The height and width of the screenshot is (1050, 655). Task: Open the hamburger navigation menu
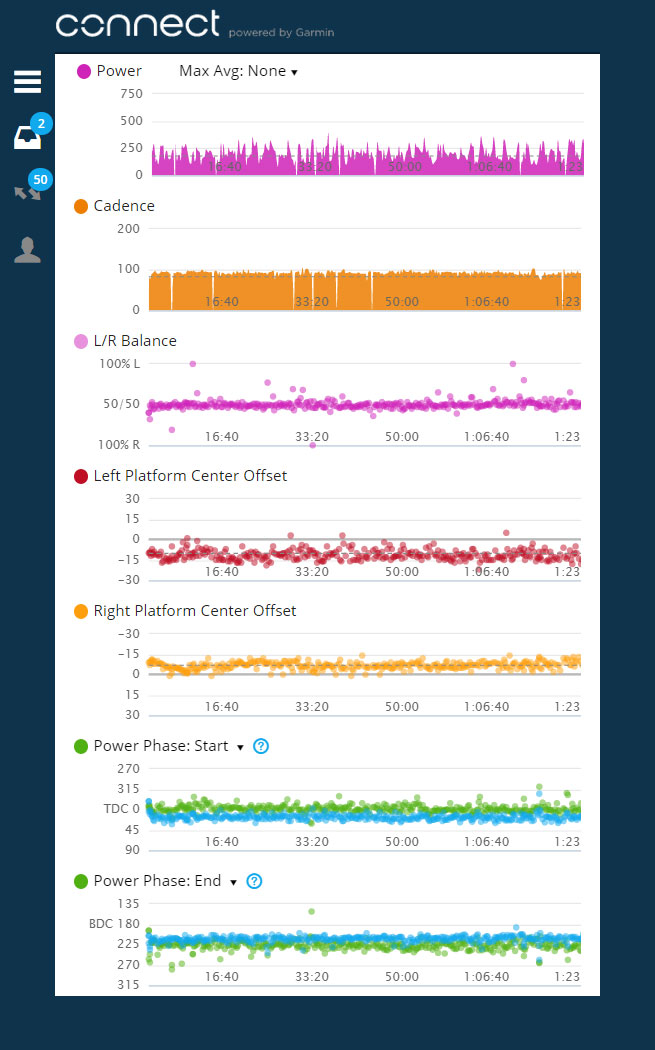tap(27, 82)
